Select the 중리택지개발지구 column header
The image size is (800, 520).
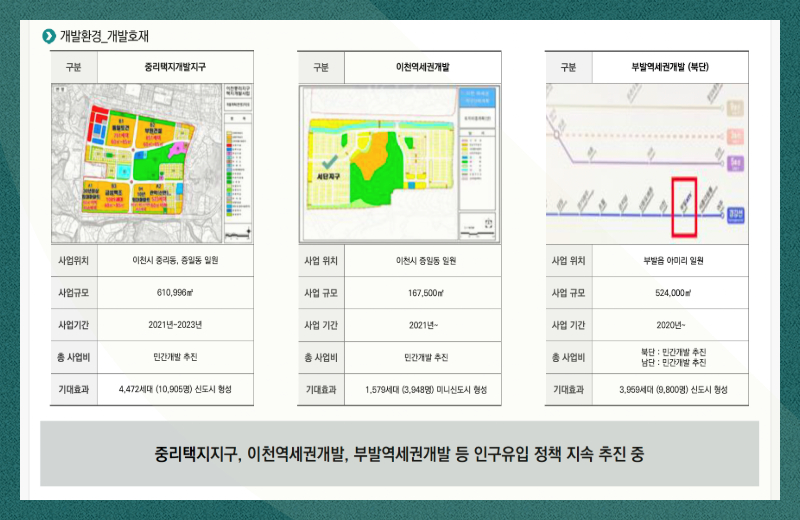point(175,67)
